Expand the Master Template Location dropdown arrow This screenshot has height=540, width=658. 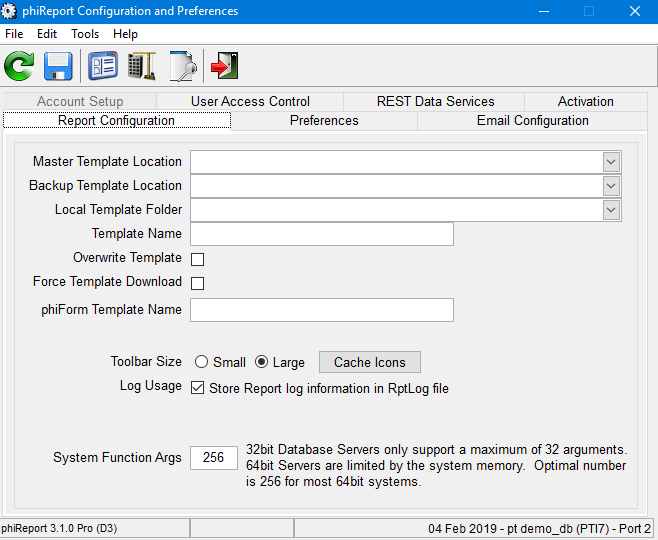611,162
